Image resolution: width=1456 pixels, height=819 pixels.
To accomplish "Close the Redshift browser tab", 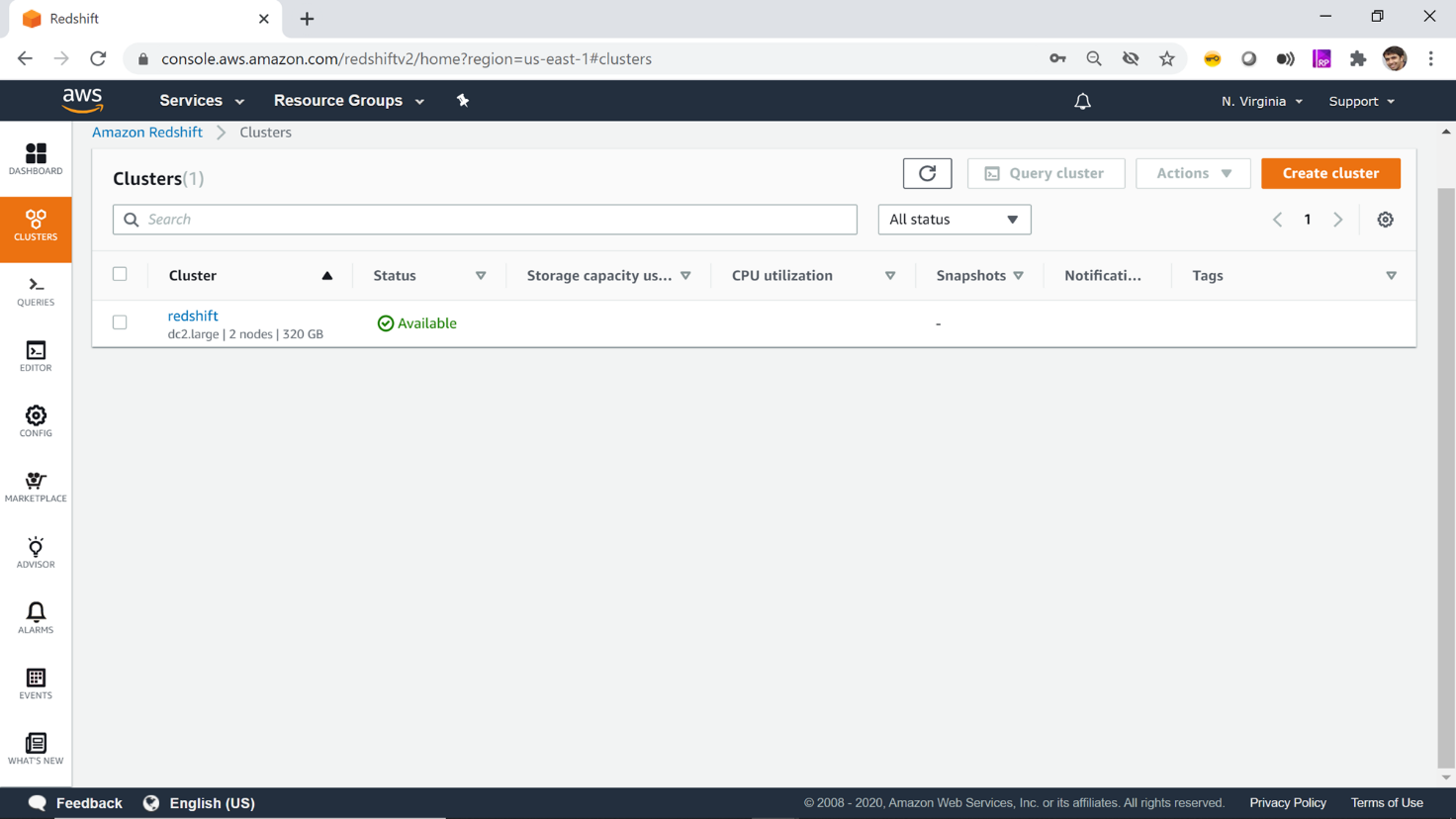I will pos(264,19).
